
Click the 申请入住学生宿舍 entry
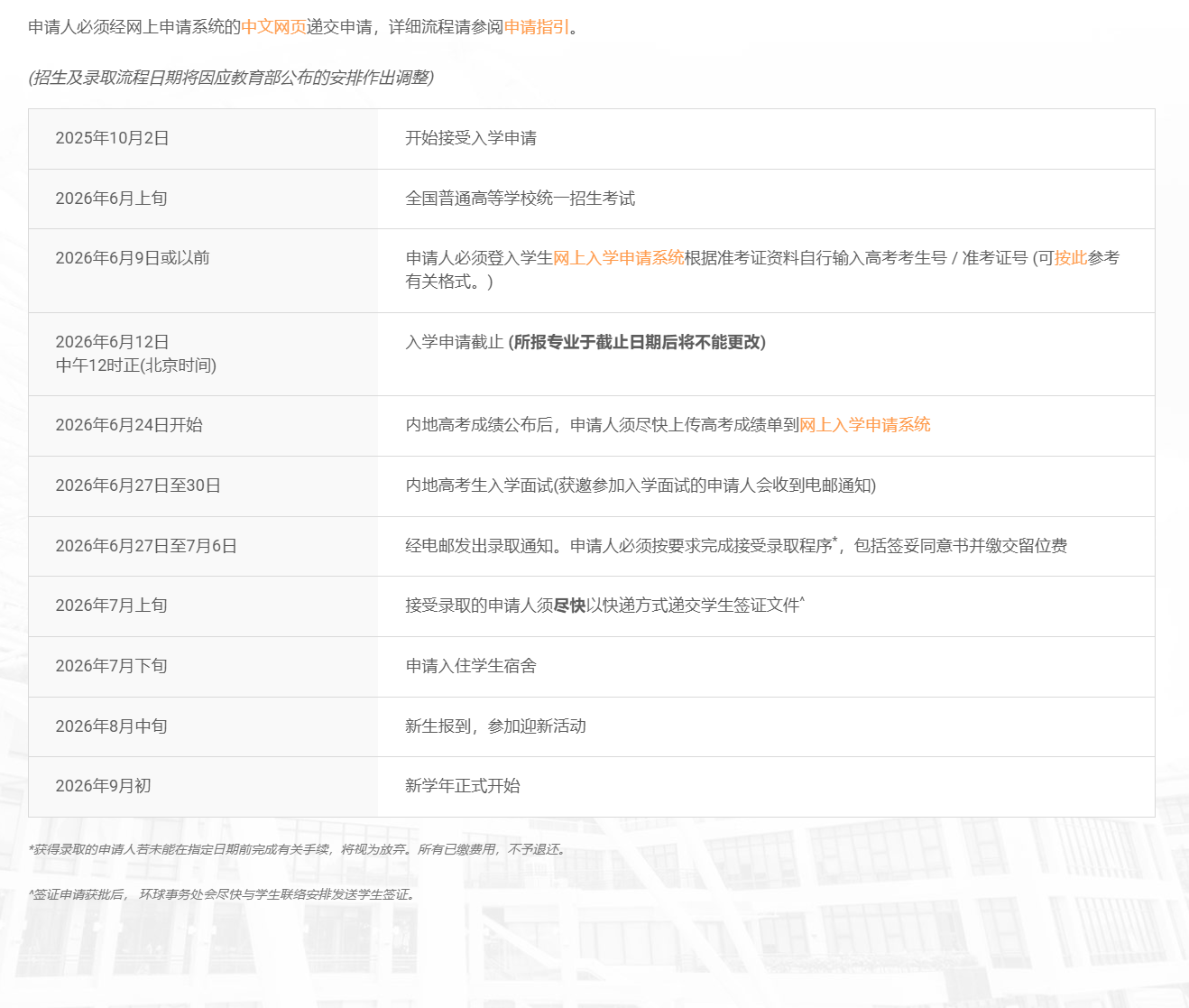tap(470, 666)
